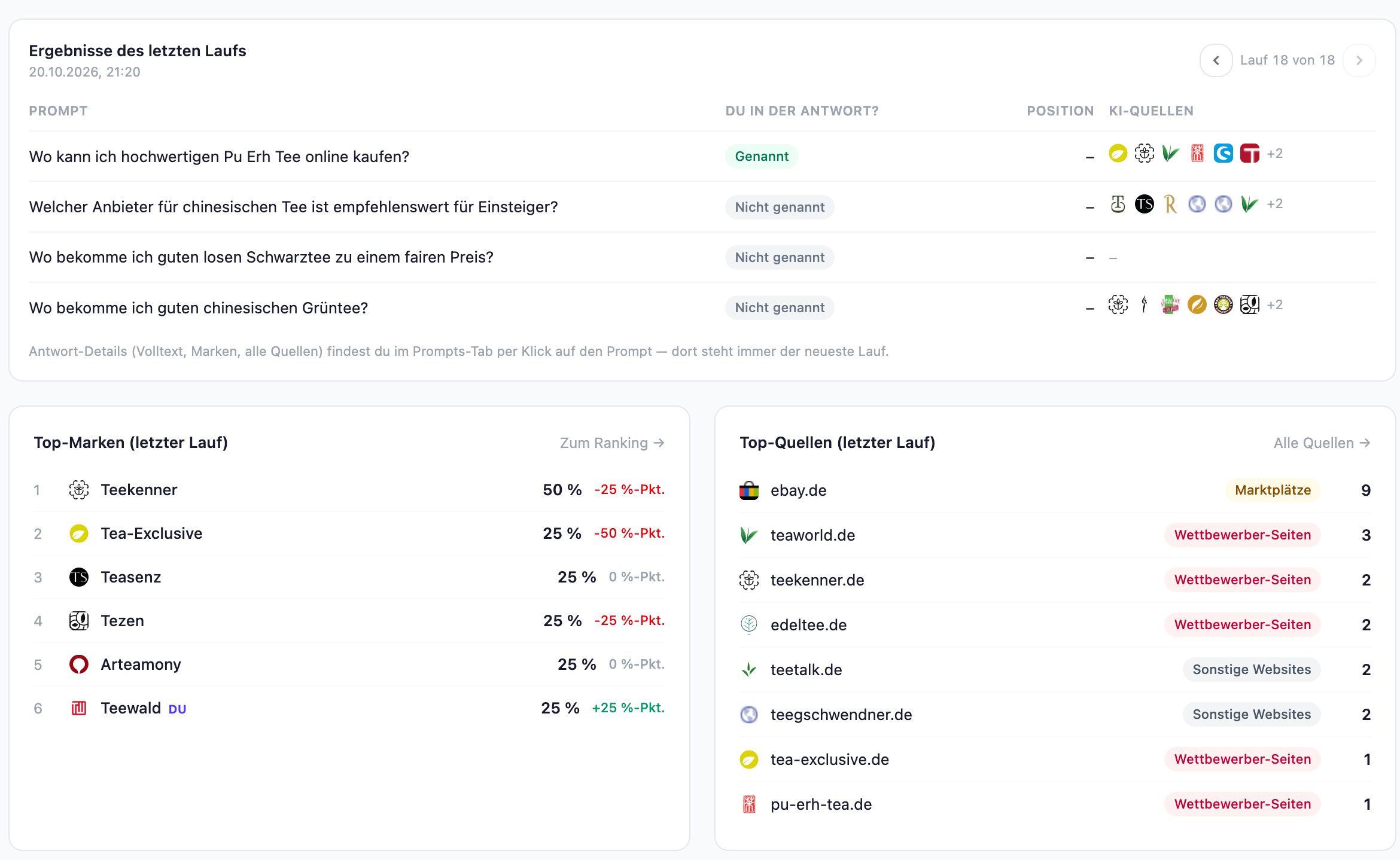Click the Tezen logo in Top-Marken
1400x860 pixels.
click(79, 621)
